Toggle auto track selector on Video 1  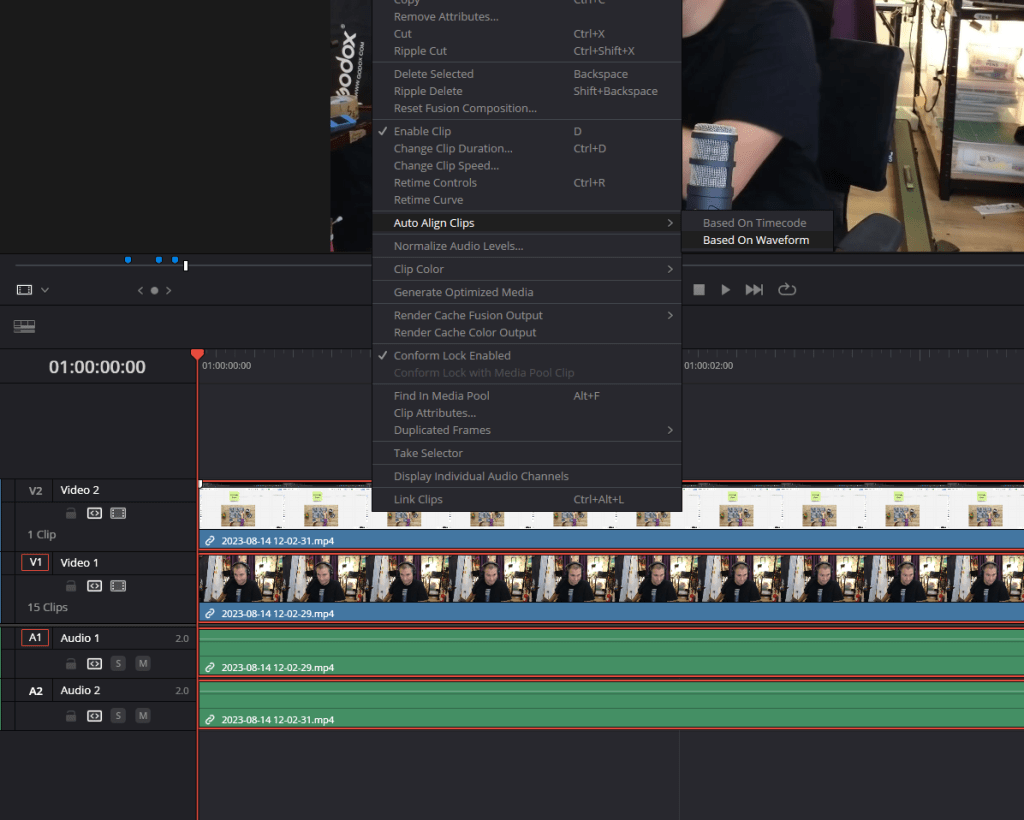tap(95, 586)
